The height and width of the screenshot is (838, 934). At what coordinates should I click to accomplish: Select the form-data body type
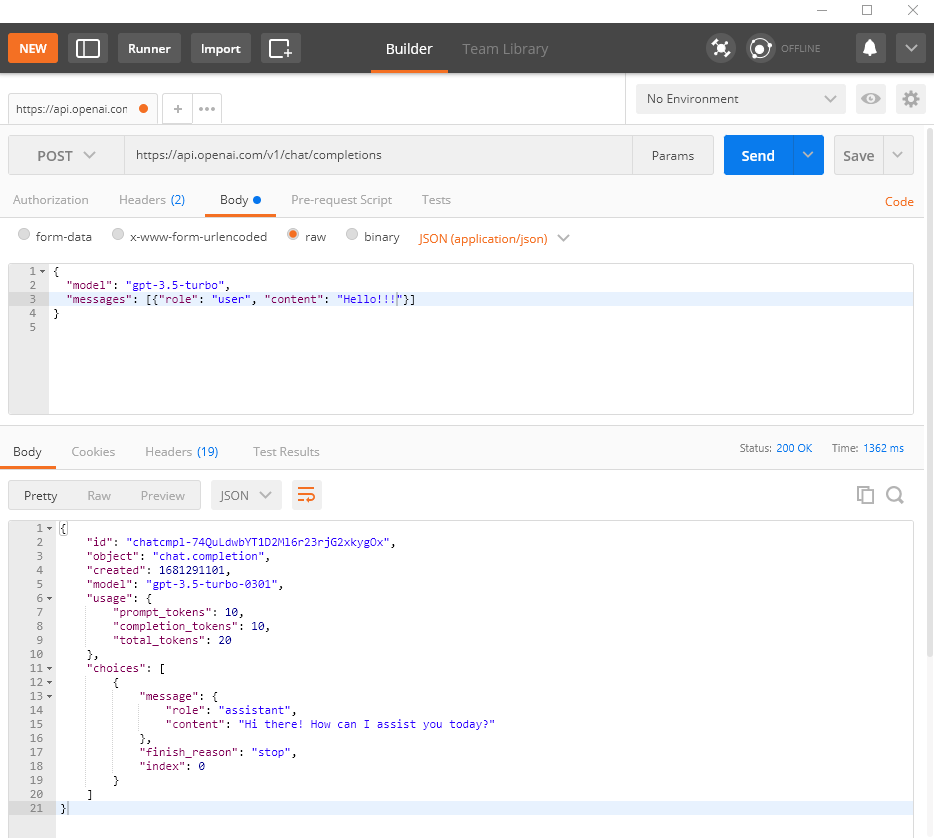(x=24, y=234)
